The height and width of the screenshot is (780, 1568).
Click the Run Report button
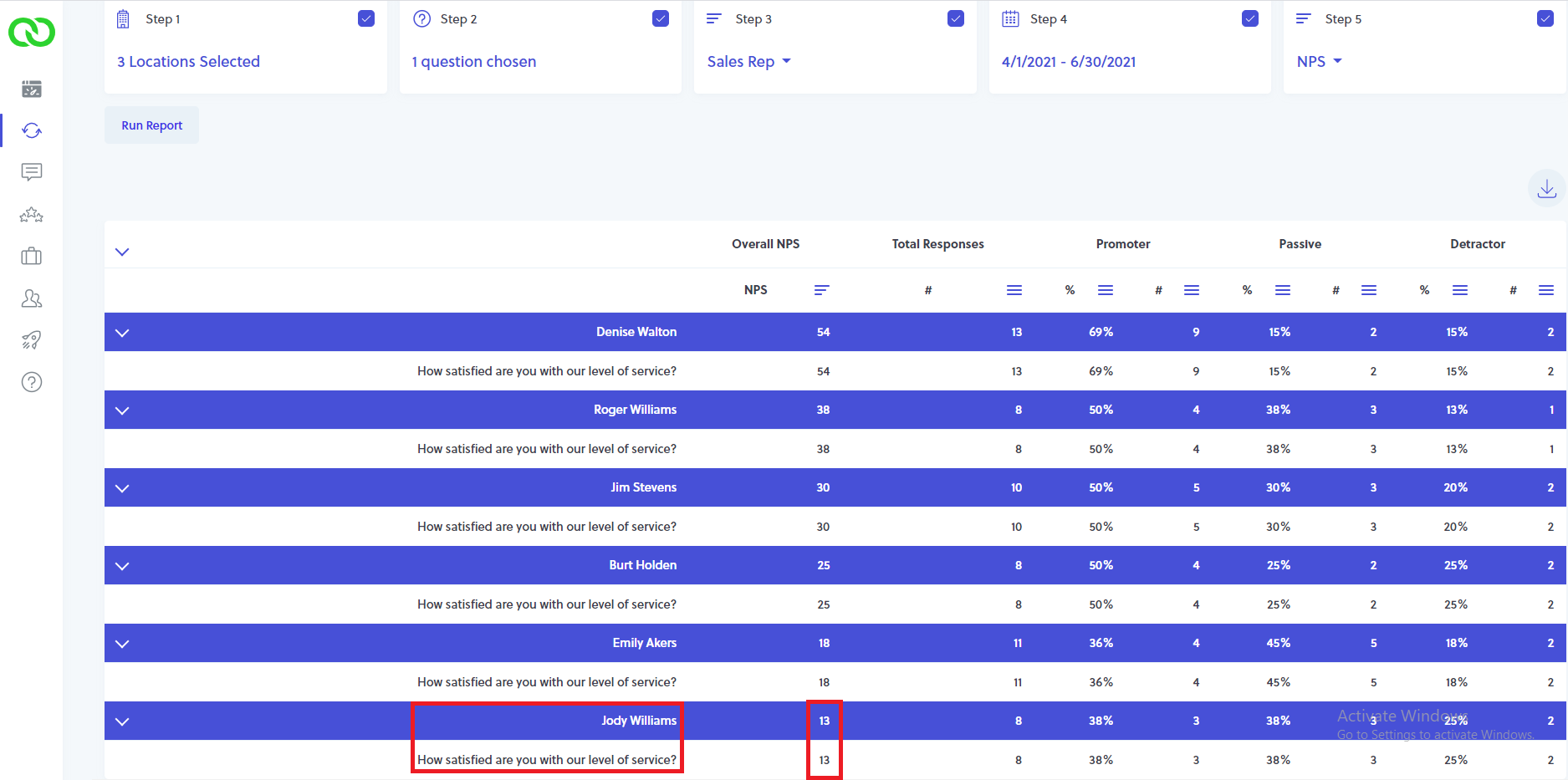click(x=151, y=125)
